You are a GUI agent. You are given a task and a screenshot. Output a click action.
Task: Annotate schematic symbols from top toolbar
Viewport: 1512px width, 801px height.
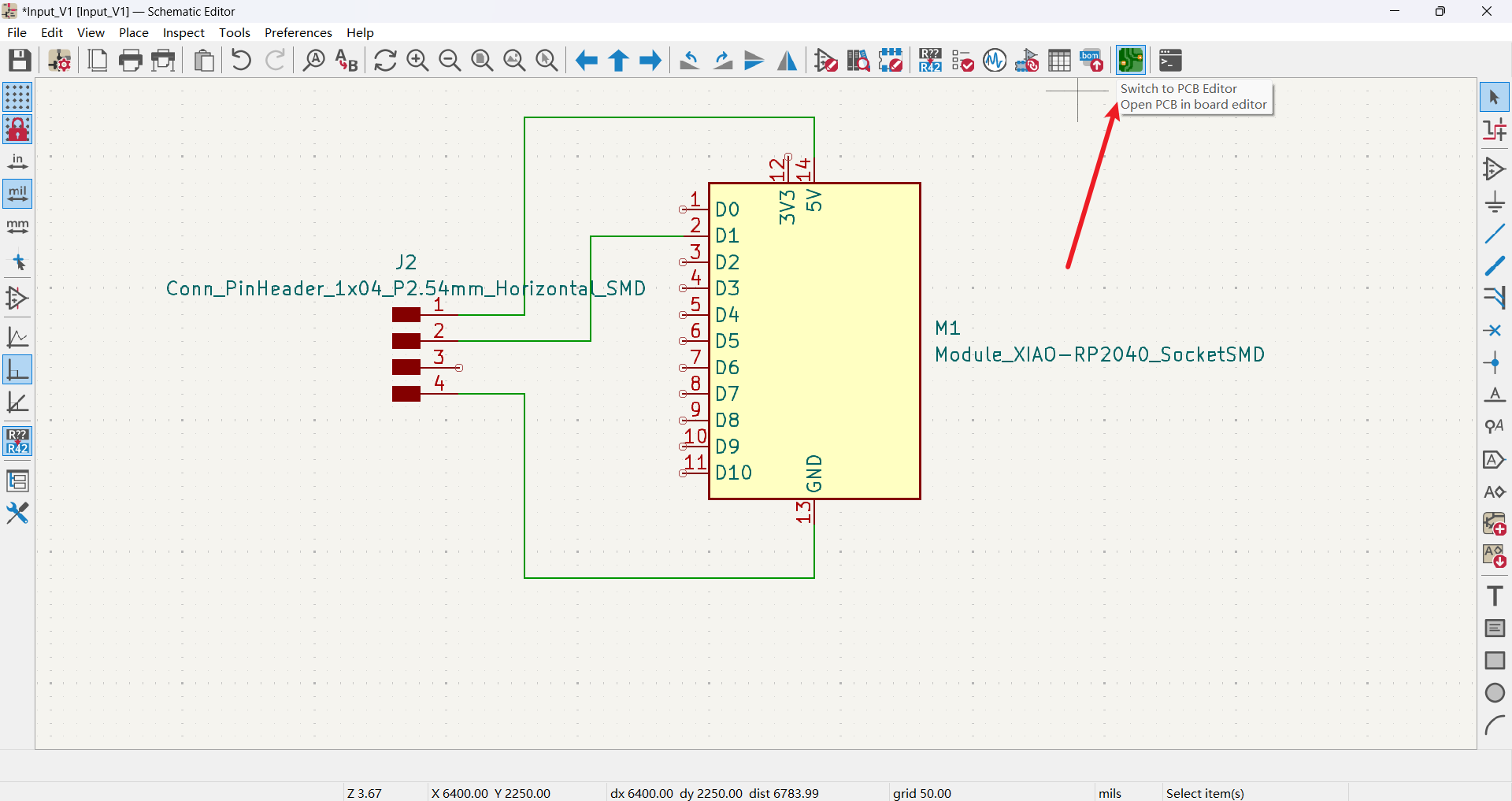(x=930, y=60)
